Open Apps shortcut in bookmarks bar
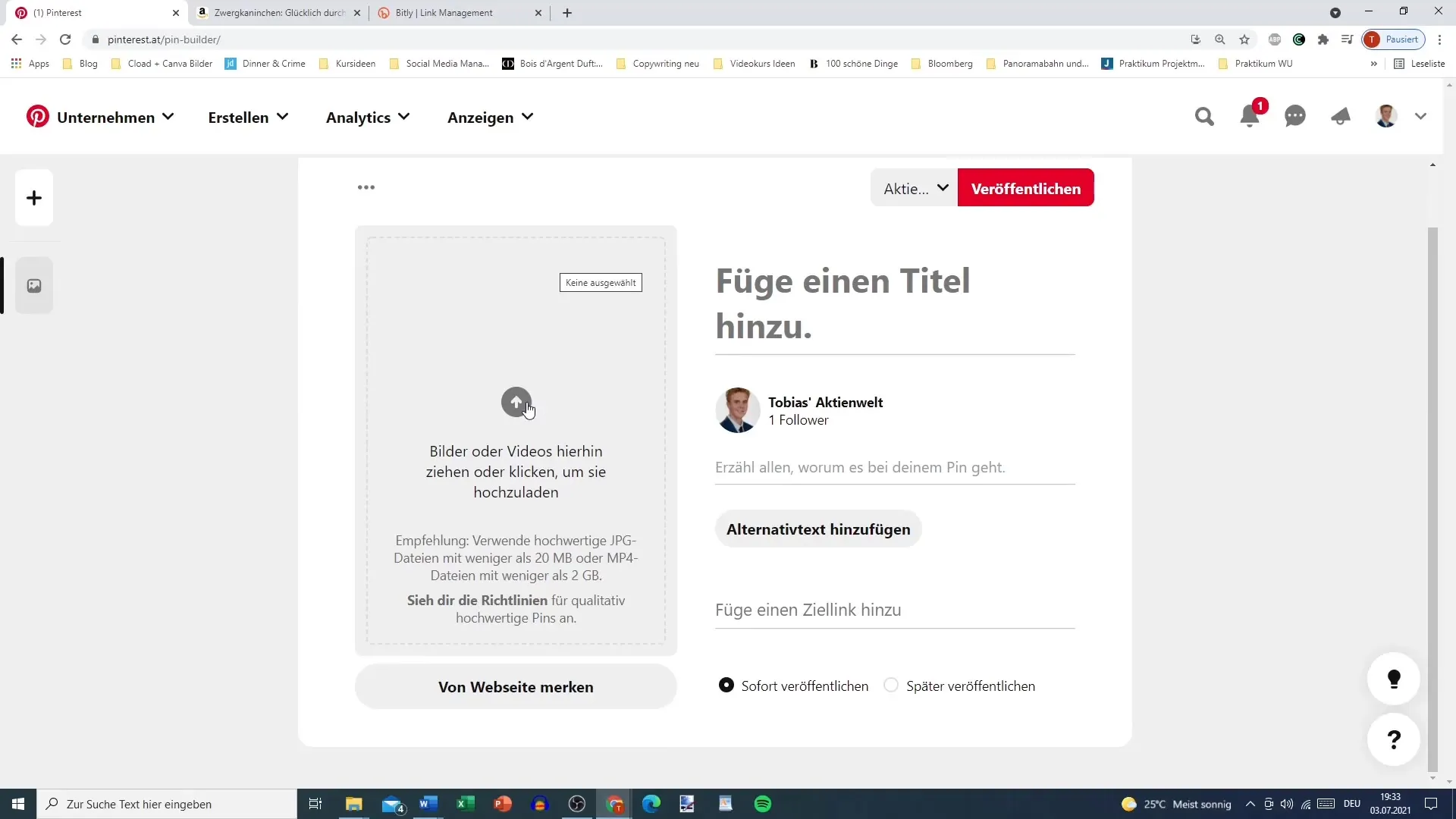Viewport: 1456px width, 819px height. click(30, 64)
